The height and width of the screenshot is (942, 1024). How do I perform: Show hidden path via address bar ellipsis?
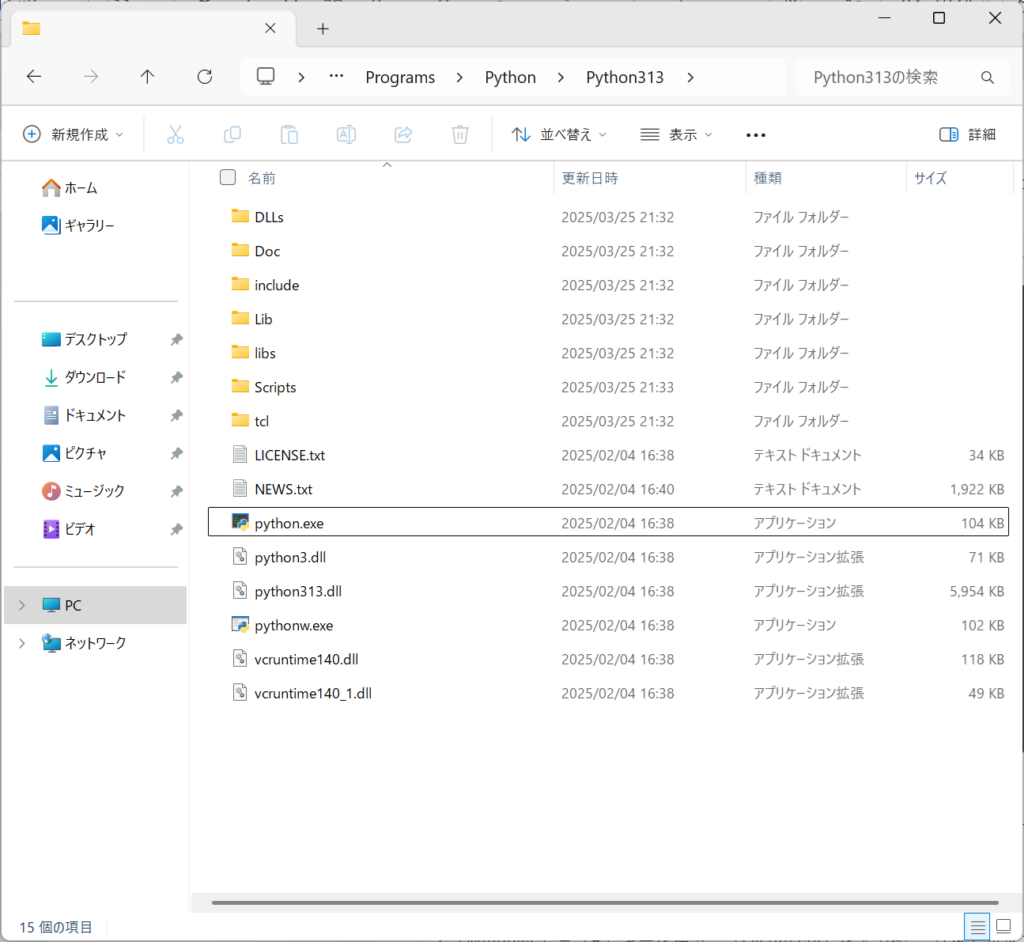tap(336, 76)
